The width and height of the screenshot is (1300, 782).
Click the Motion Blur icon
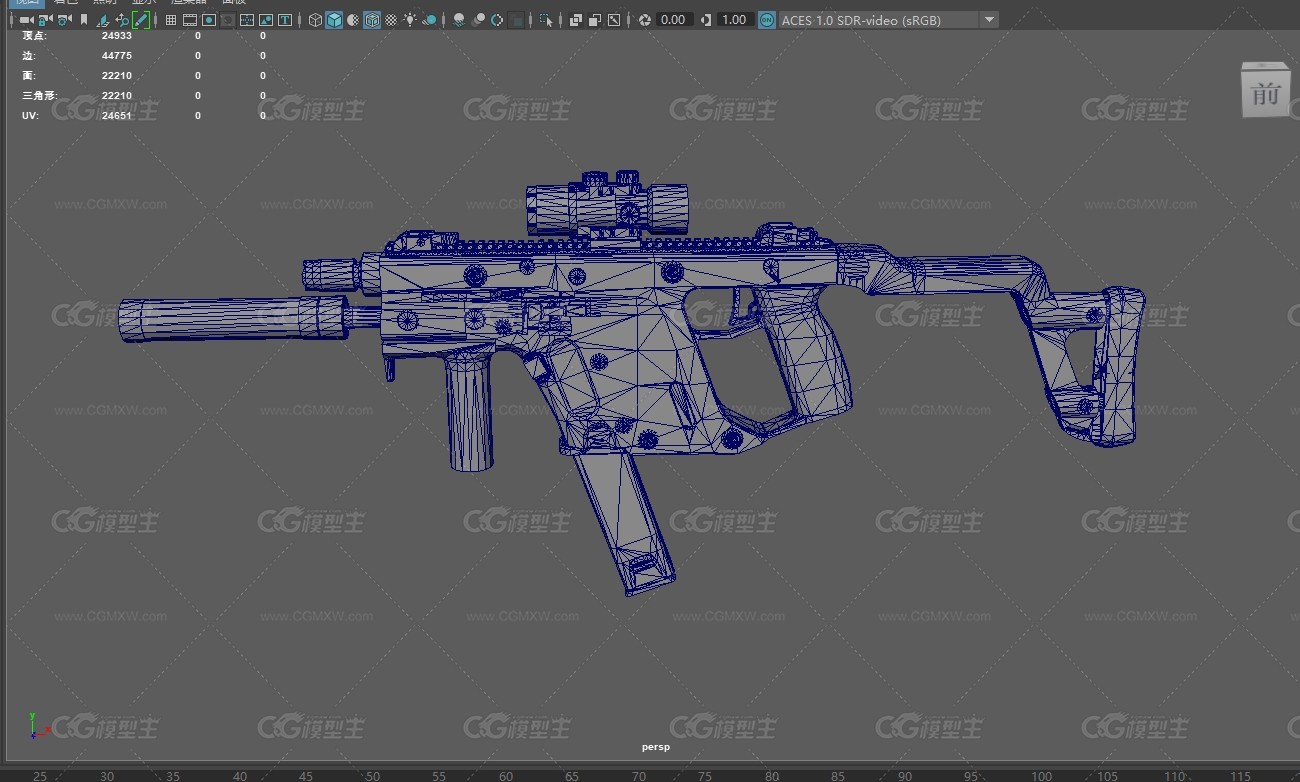click(x=478, y=20)
